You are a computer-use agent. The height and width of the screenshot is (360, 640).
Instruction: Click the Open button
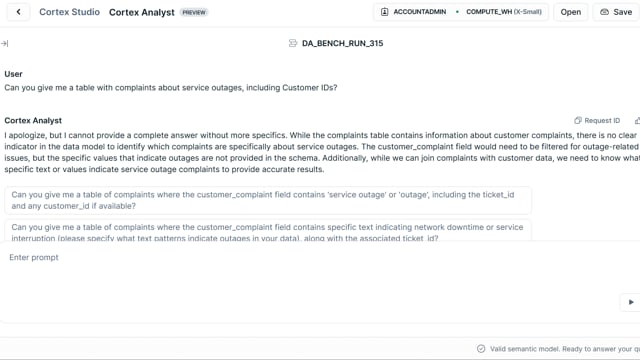click(571, 12)
